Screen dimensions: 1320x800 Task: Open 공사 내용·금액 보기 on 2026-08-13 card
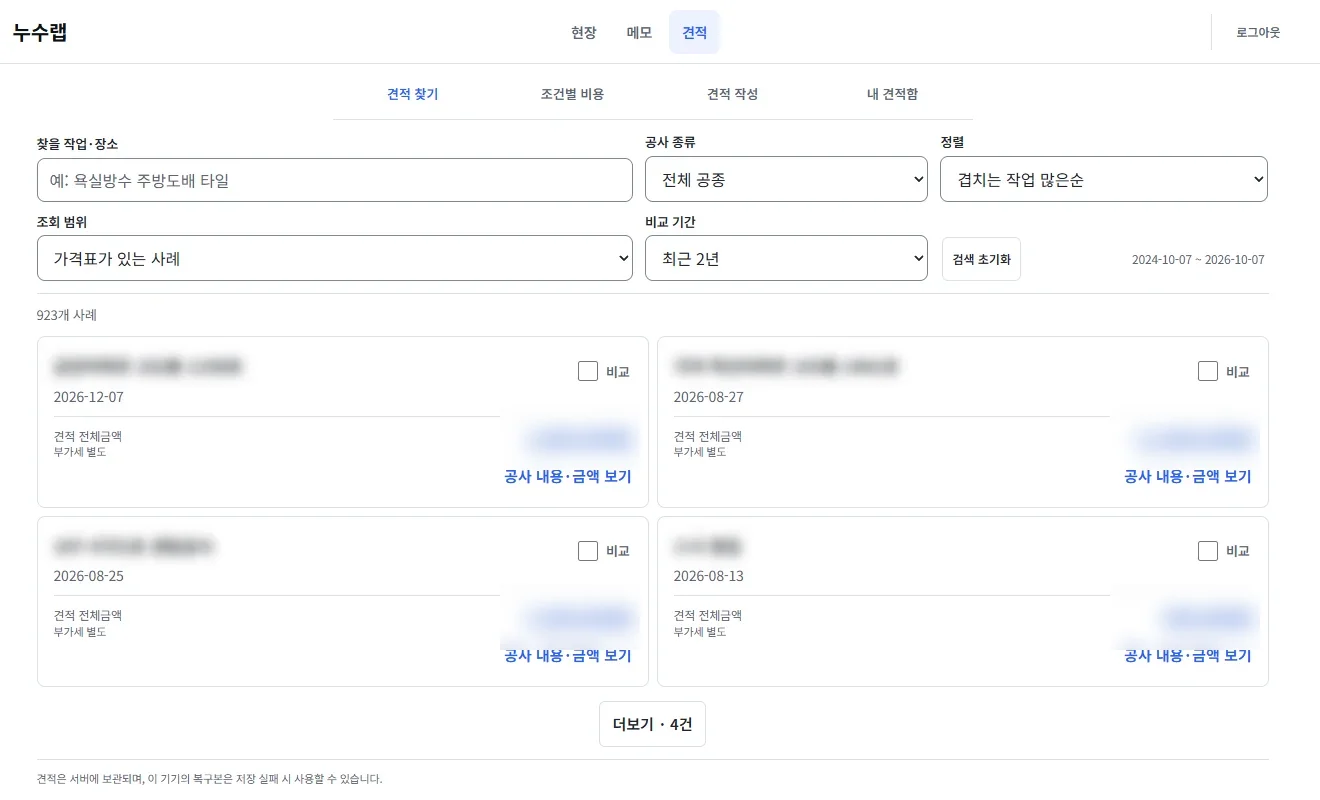pyautogui.click(x=1188, y=655)
